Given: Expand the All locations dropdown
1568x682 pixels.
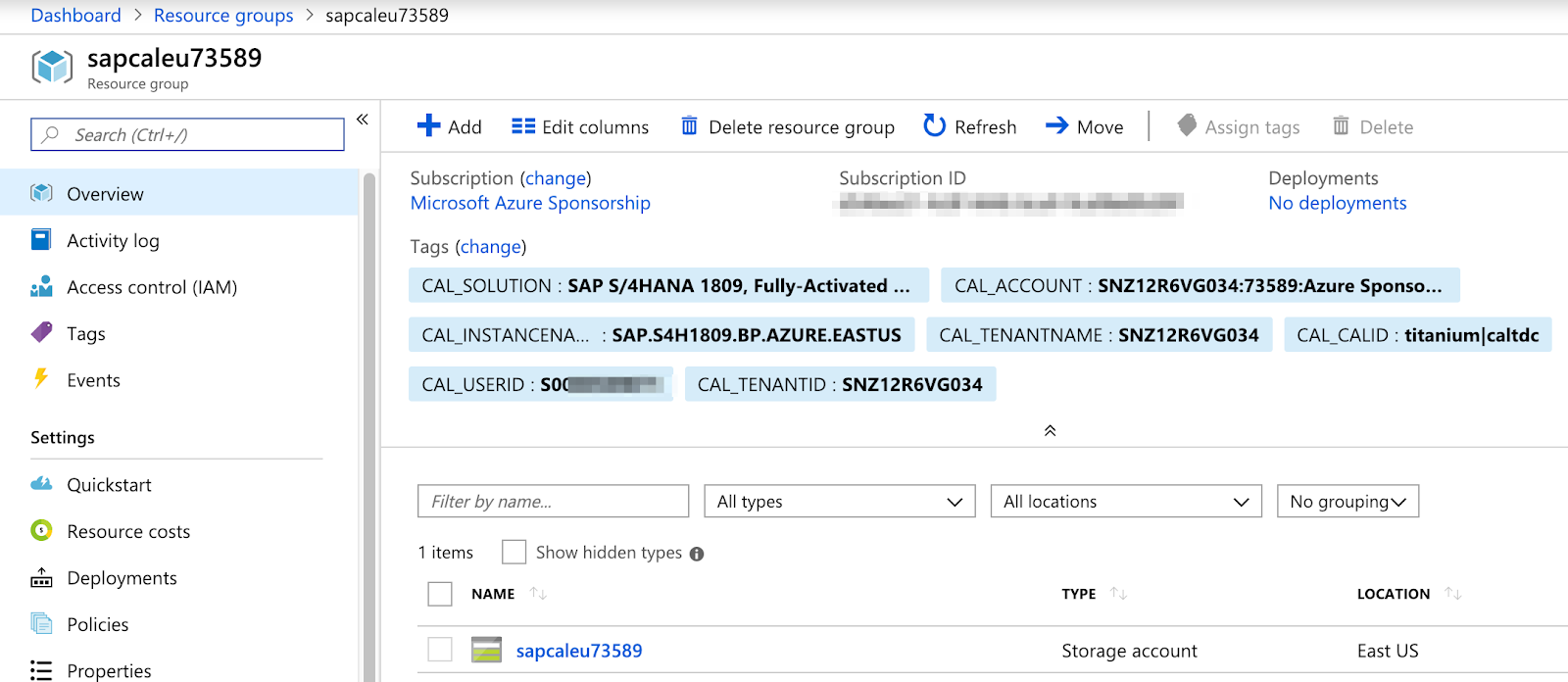Looking at the screenshot, I should pos(1126,502).
